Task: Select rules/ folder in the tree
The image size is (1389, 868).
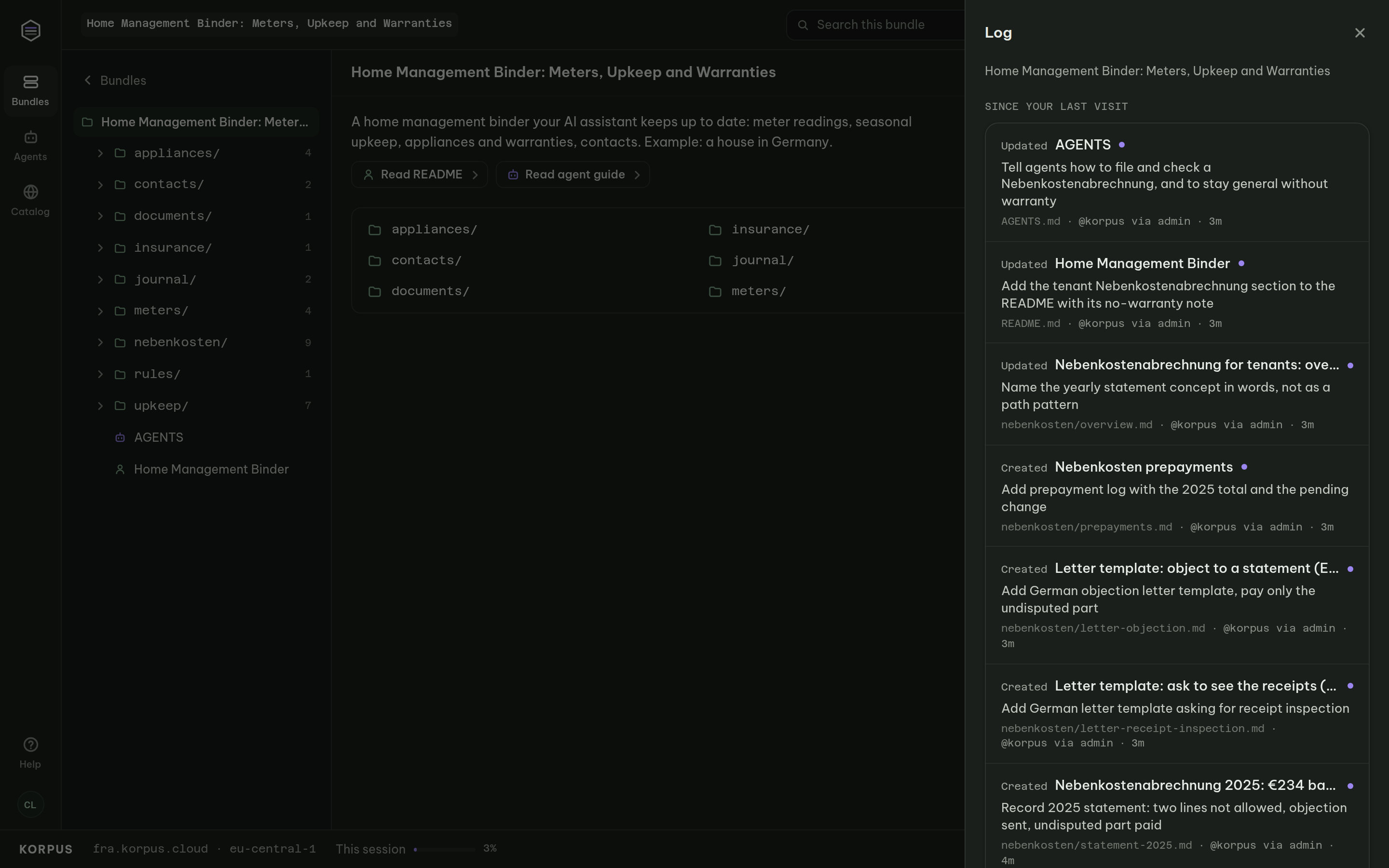Action: click(196, 374)
